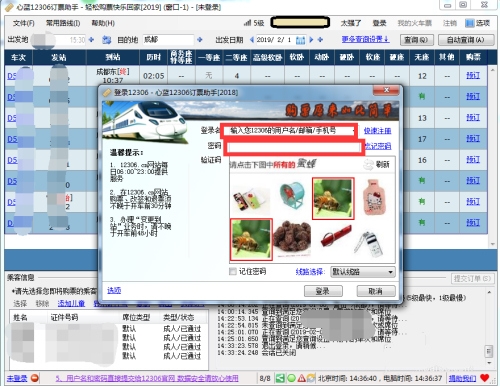This screenshot has height=386, width=500.
Task: Click the 二等座 column header
Action: 237,57
